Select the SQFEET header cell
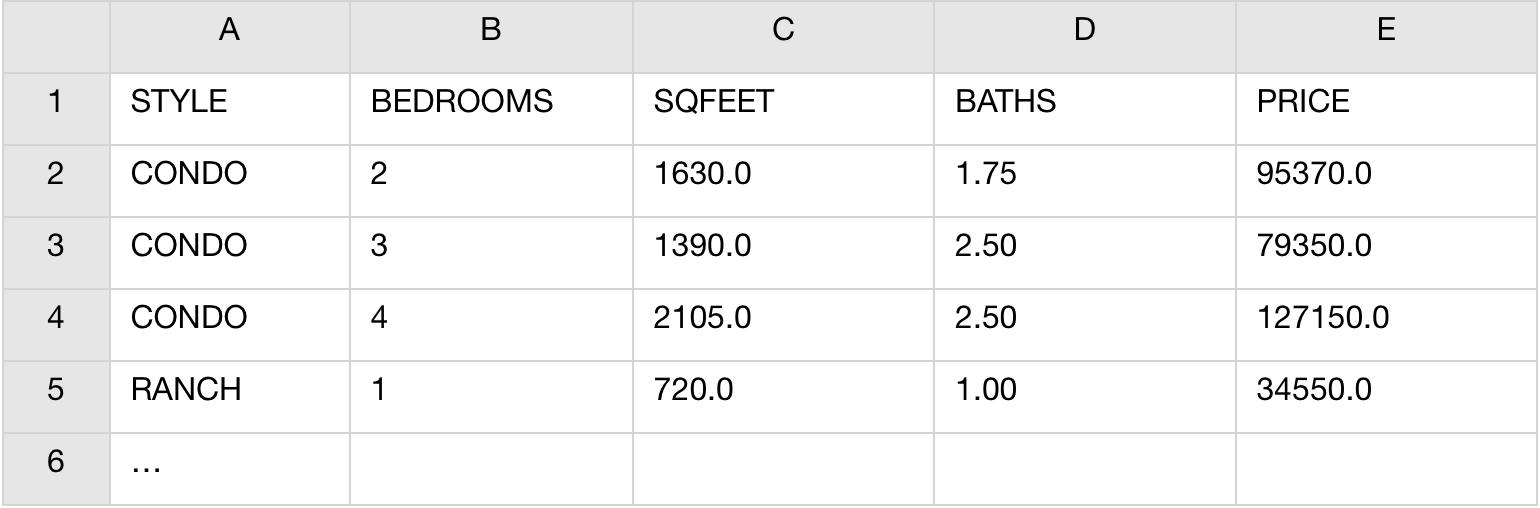This screenshot has height=508, width=1540. [x=783, y=101]
